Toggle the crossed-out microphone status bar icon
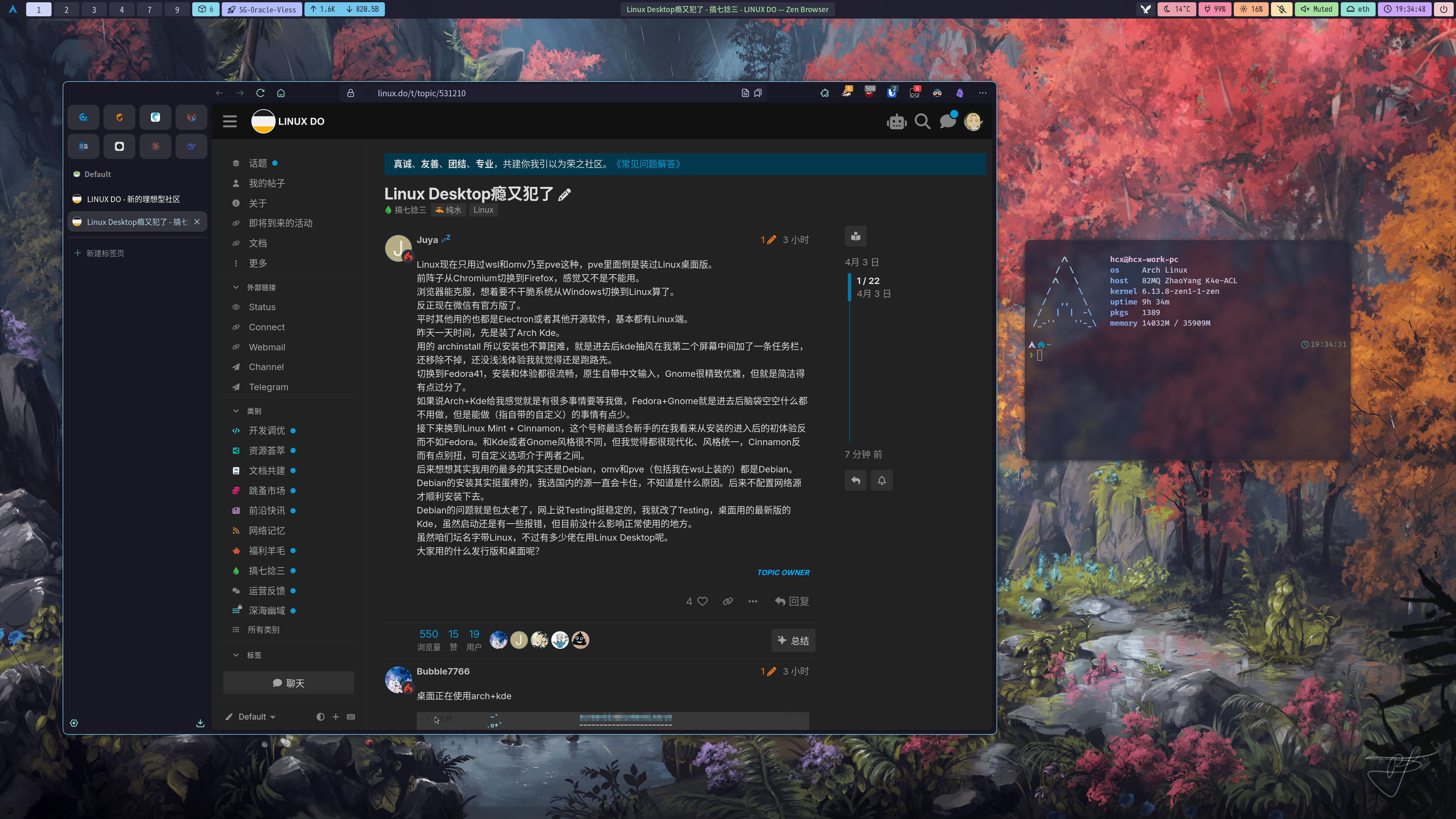The image size is (1456, 819). (x=1282, y=9)
